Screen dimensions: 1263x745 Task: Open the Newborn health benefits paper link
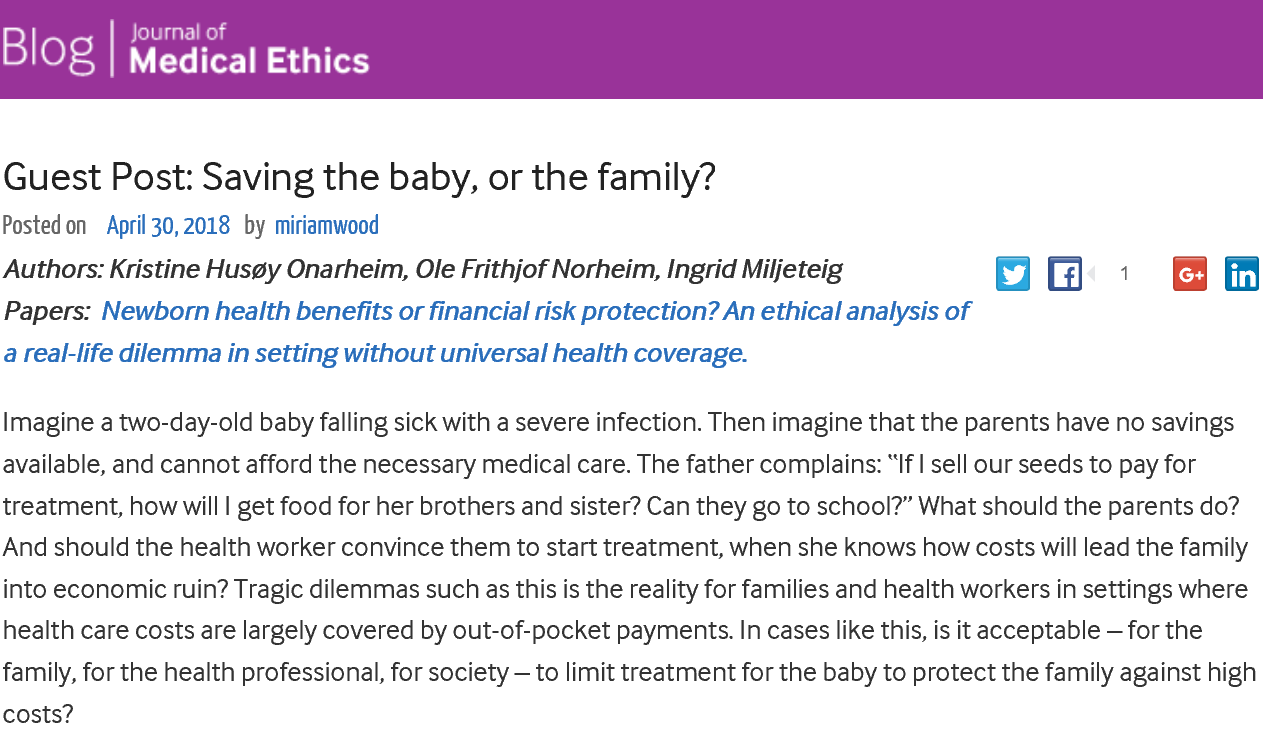(535, 311)
